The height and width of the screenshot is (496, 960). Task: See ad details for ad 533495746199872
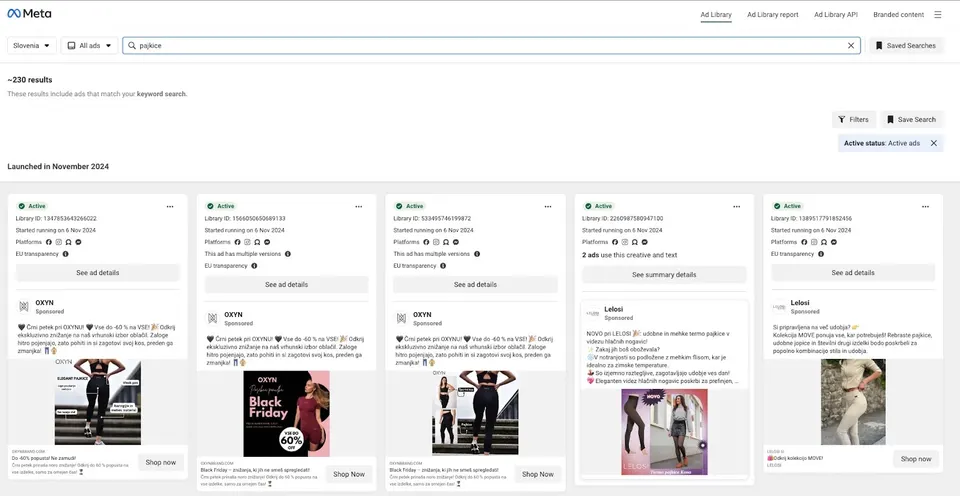[x=475, y=285]
